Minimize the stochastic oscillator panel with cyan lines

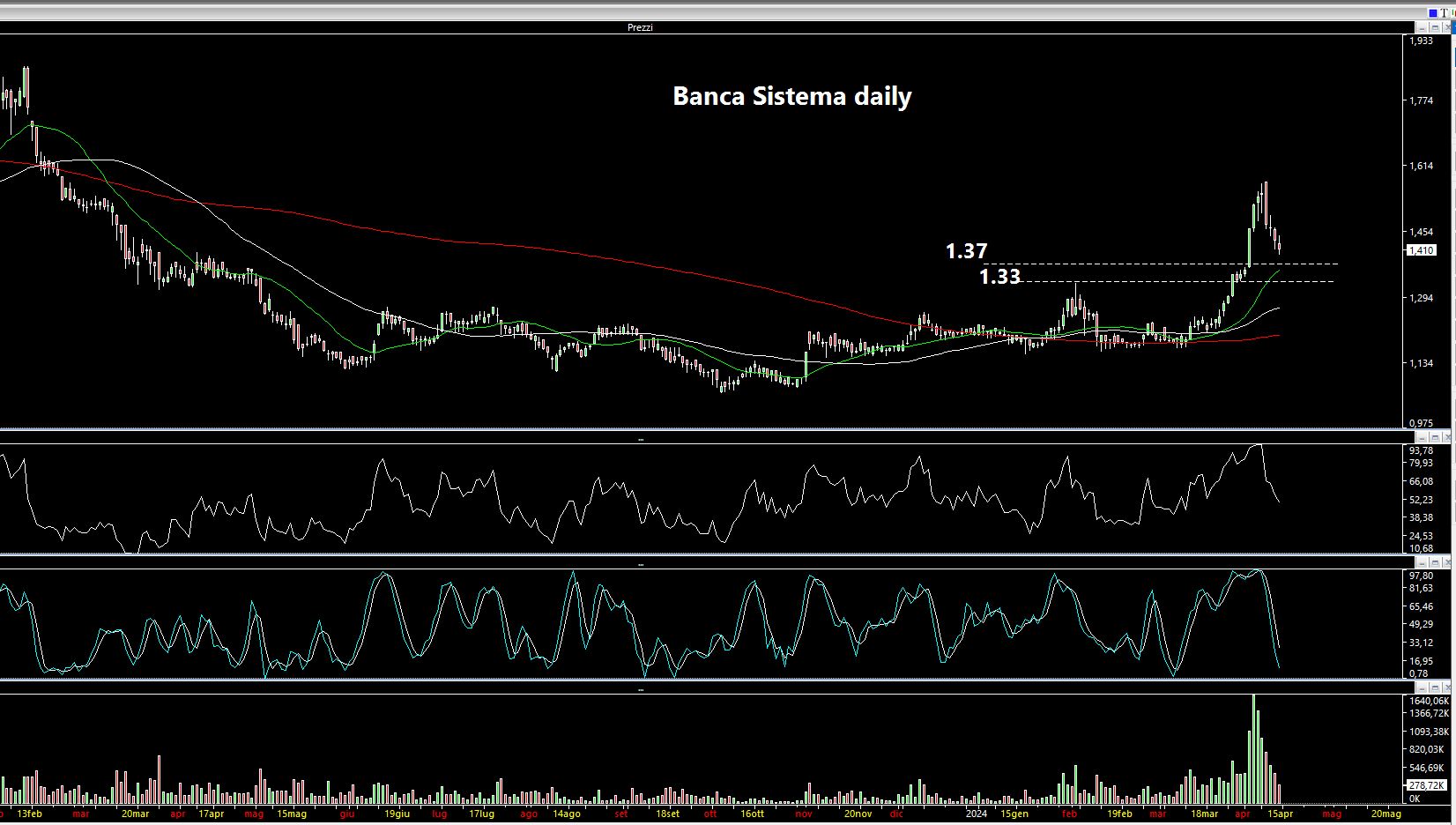tap(1422, 562)
